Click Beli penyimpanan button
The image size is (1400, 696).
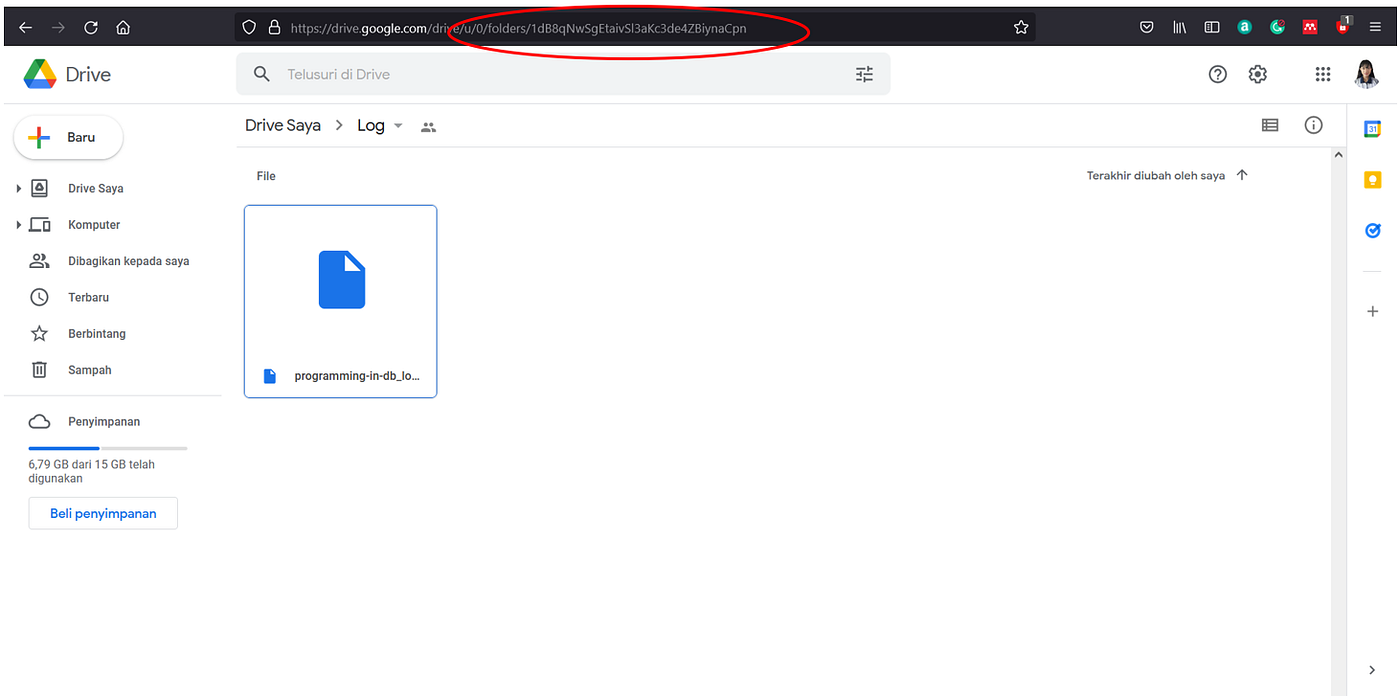point(103,513)
